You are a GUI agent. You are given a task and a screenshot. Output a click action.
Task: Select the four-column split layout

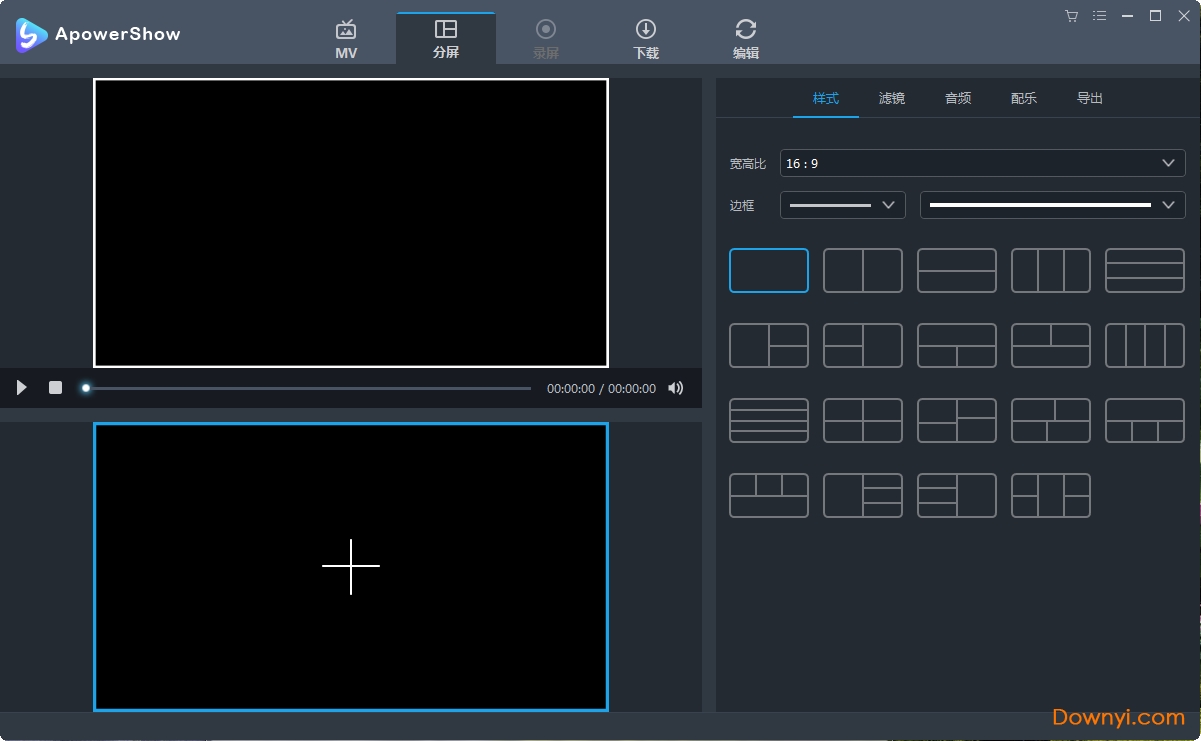[1144, 345]
